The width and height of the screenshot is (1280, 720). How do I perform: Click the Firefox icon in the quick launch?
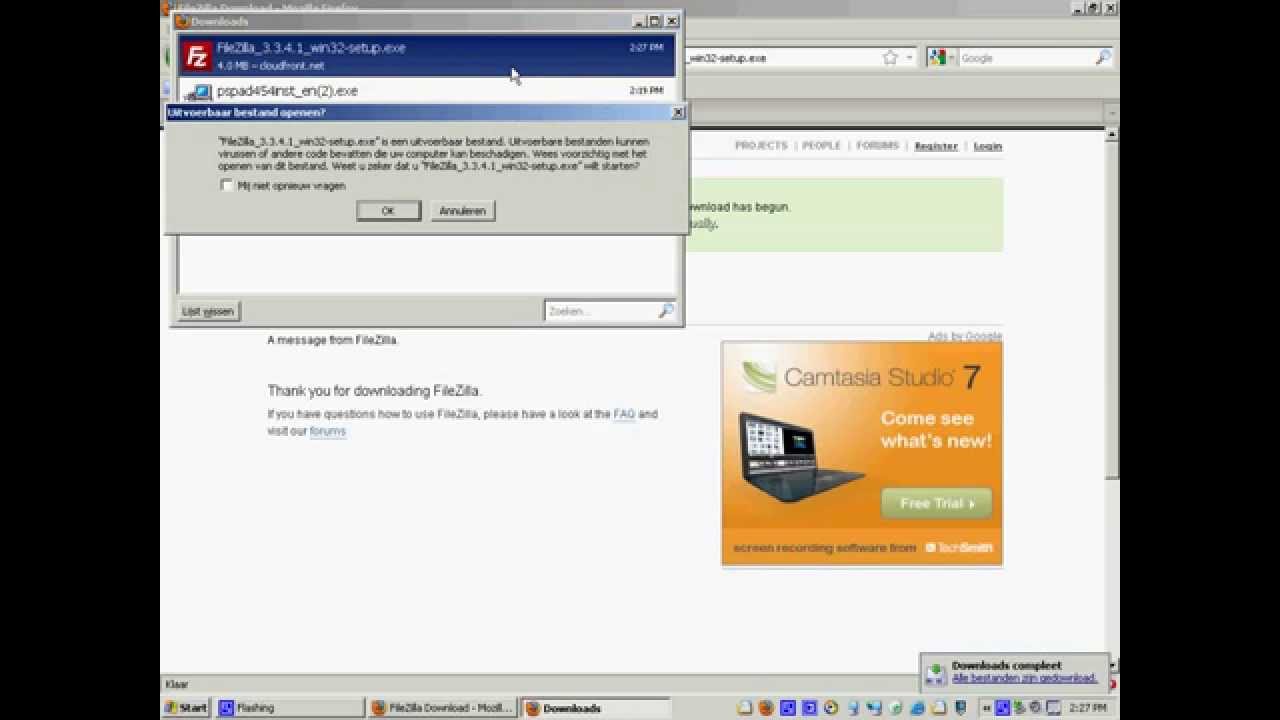(766, 708)
